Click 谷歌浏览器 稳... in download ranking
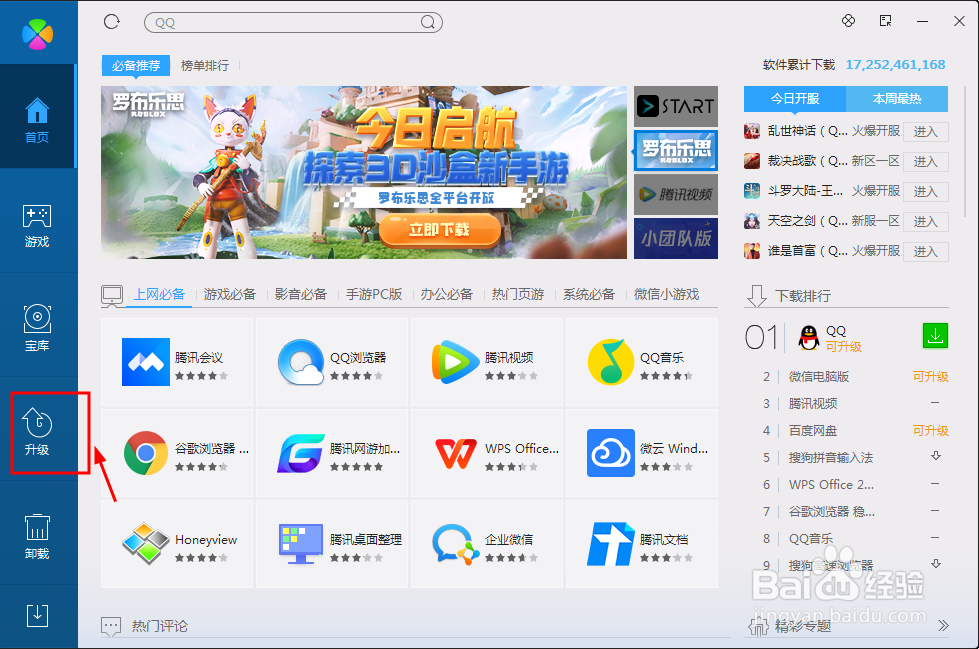Image resolution: width=979 pixels, height=649 pixels. 832,512
